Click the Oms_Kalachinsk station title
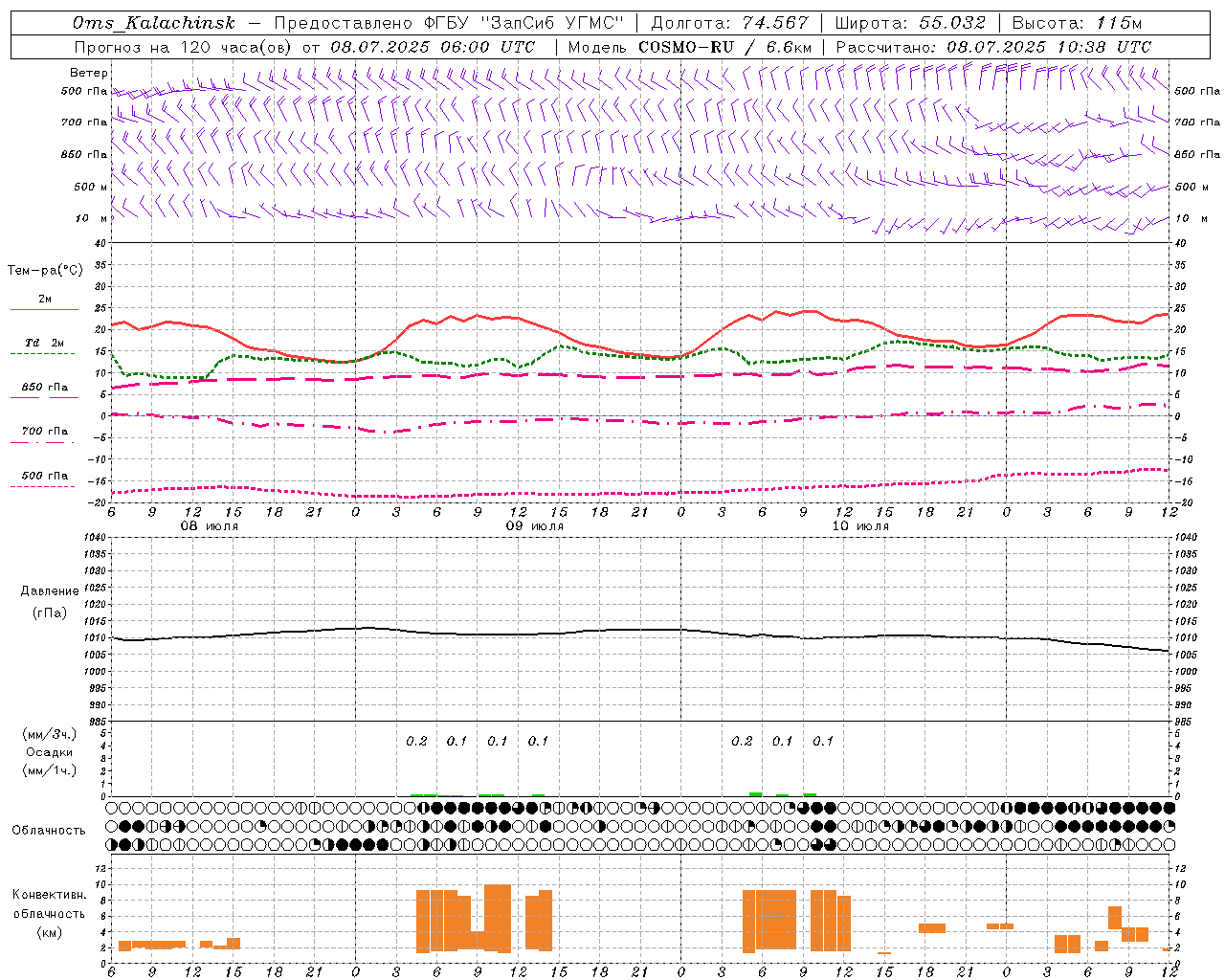Viewport: 1225px width, 980px height. click(x=154, y=23)
